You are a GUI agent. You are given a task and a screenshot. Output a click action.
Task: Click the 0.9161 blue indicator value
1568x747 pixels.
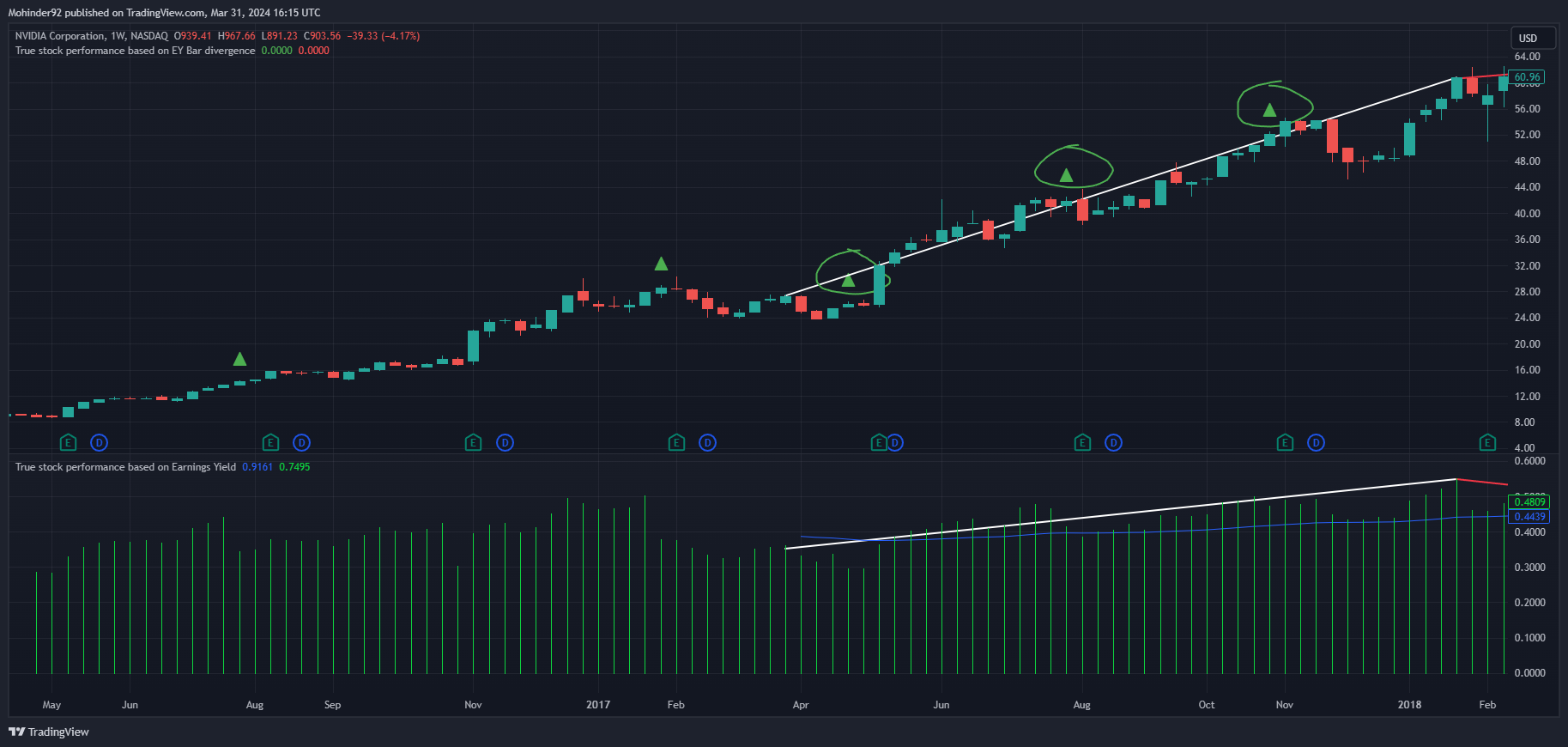257,467
